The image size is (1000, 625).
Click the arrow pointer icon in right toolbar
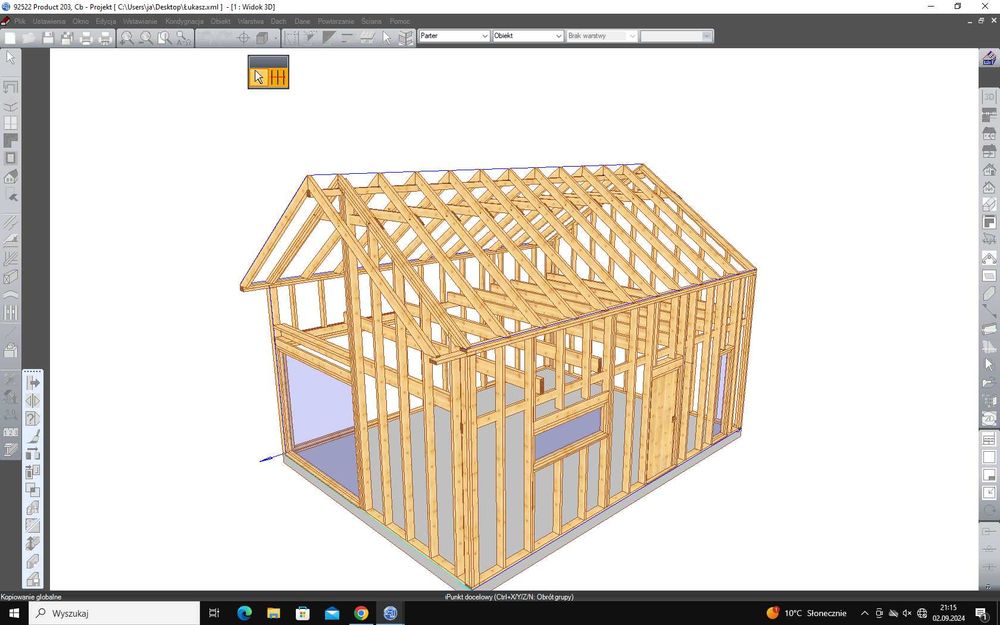[989, 364]
